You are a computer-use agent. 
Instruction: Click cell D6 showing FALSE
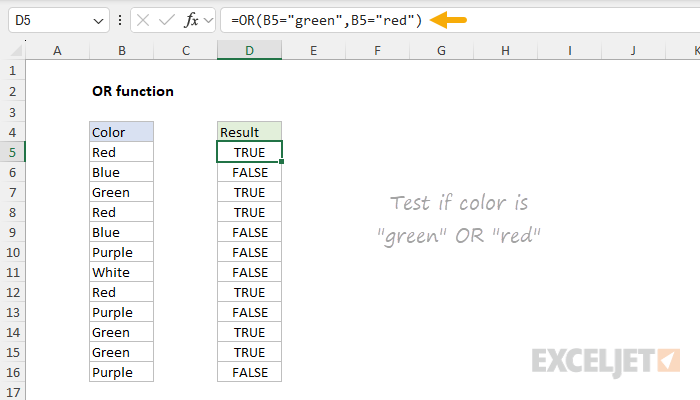tap(250, 172)
